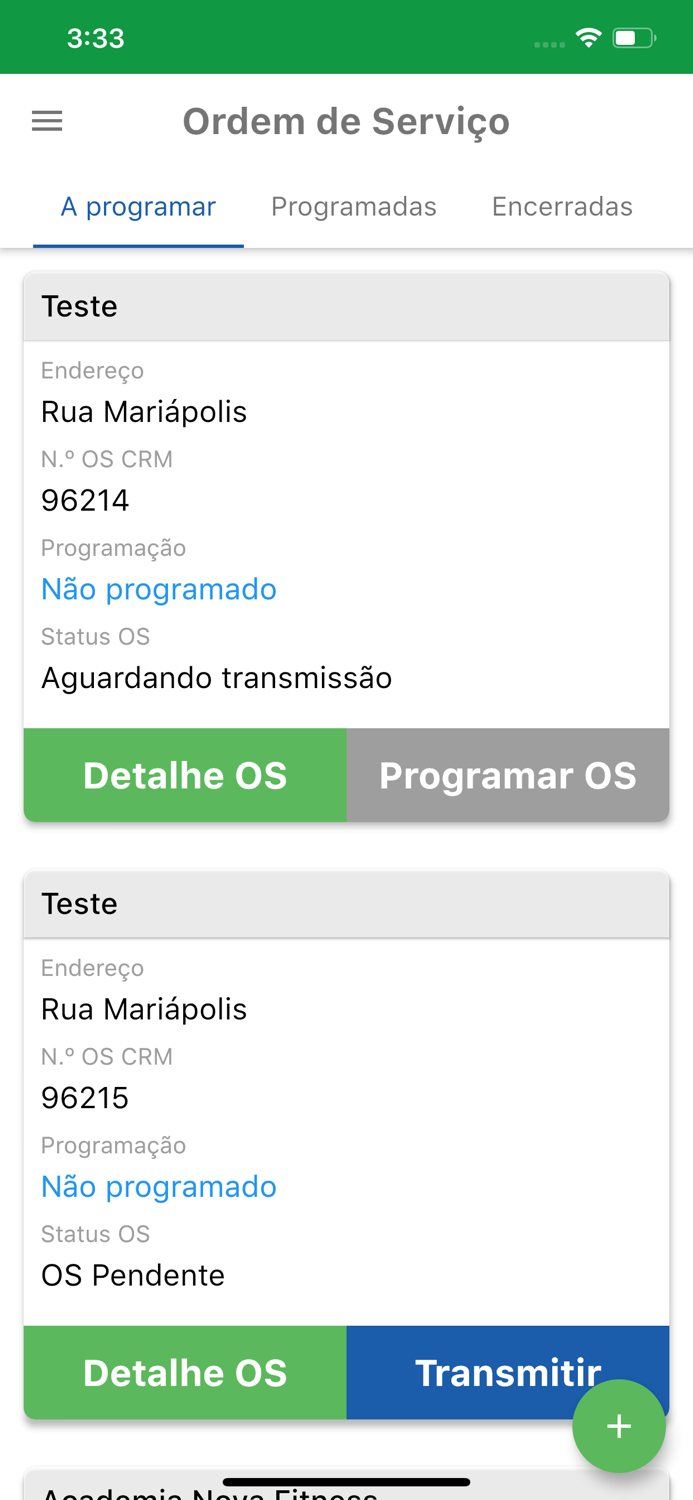Tap the green plus floating action button

click(x=619, y=1427)
